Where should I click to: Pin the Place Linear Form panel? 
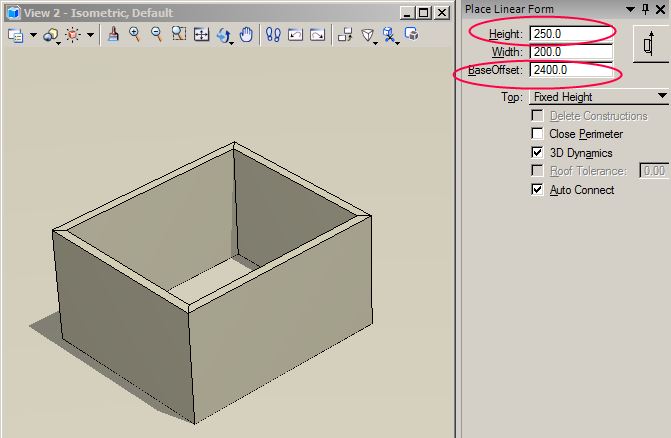click(x=645, y=10)
